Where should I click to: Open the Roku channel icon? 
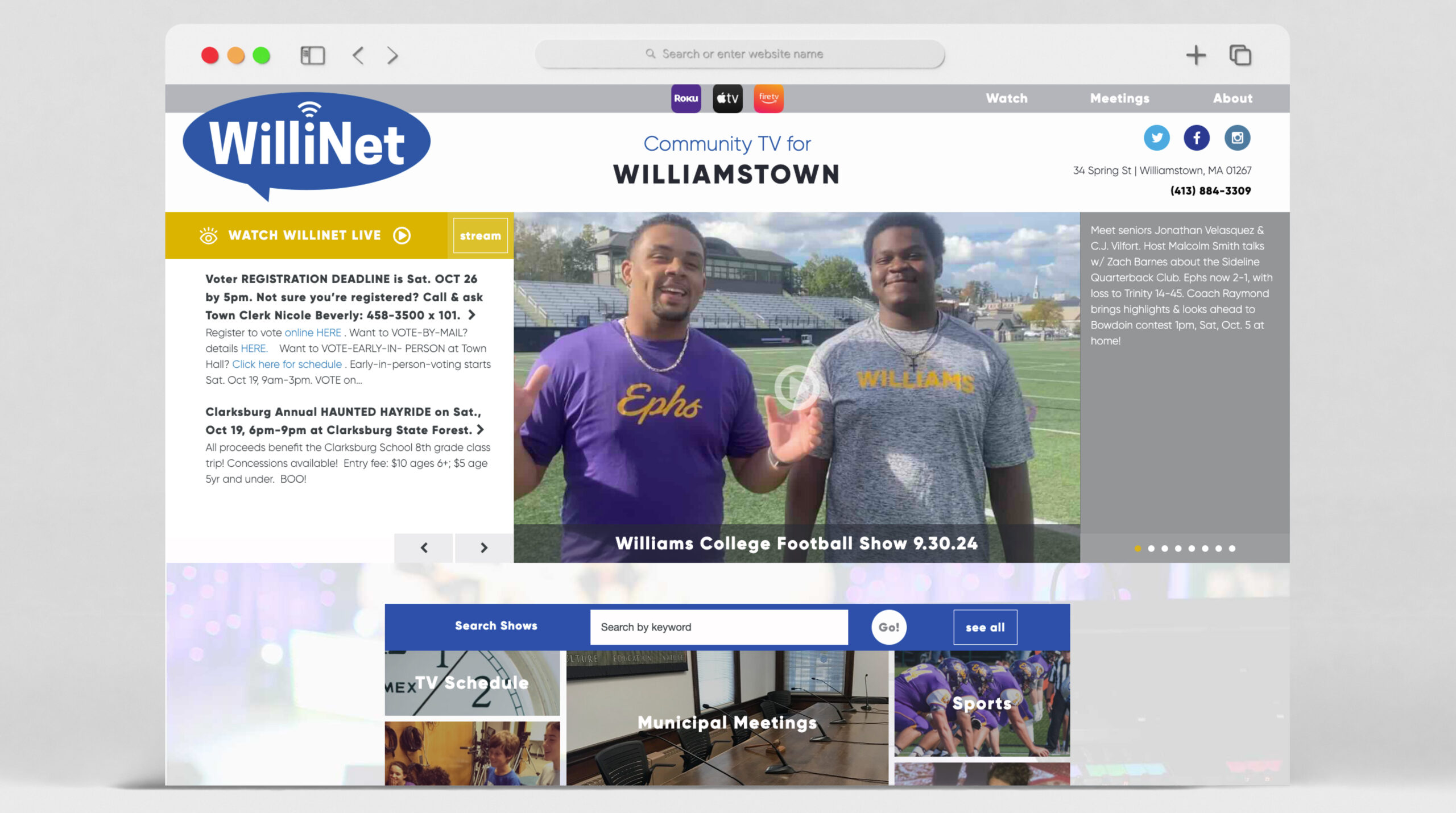coord(686,98)
